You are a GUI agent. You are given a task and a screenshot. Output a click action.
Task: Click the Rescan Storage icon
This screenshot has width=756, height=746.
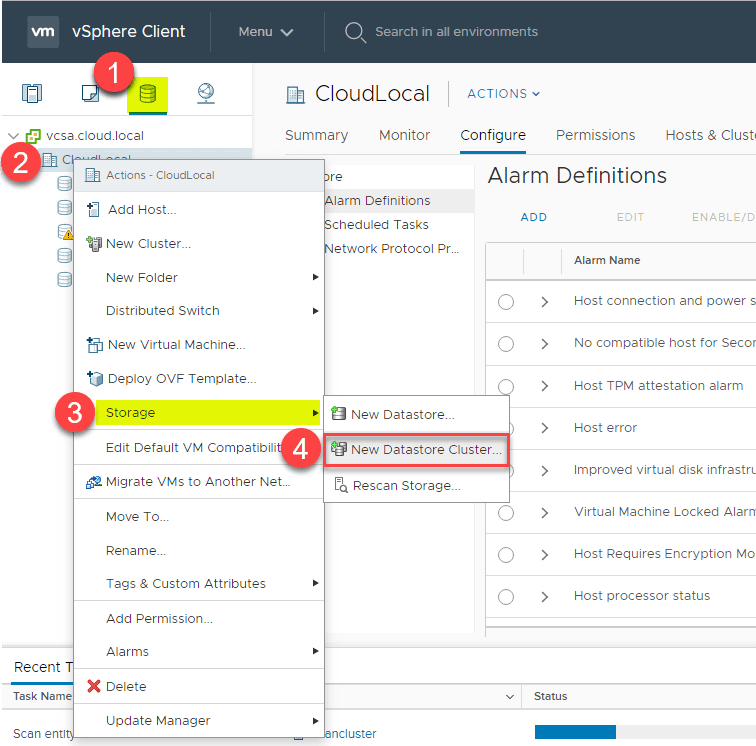[x=340, y=485]
